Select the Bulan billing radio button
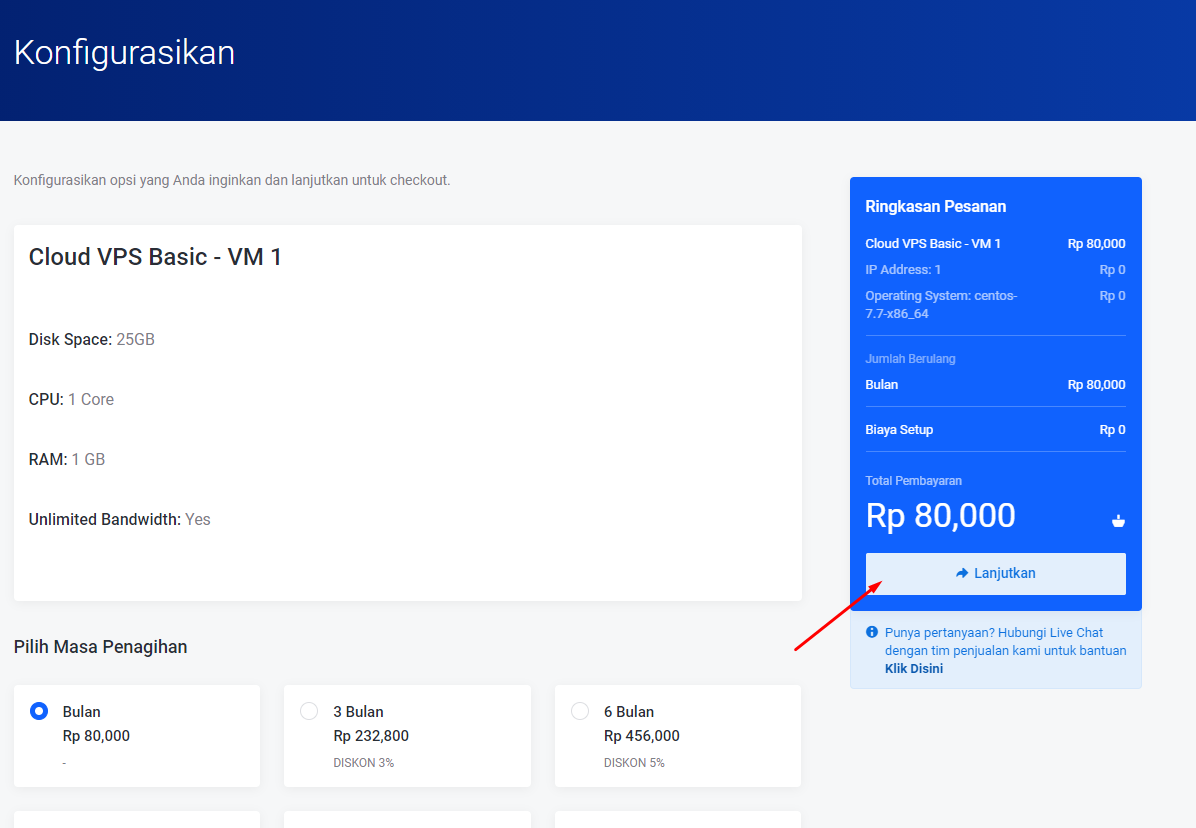 pos(39,712)
